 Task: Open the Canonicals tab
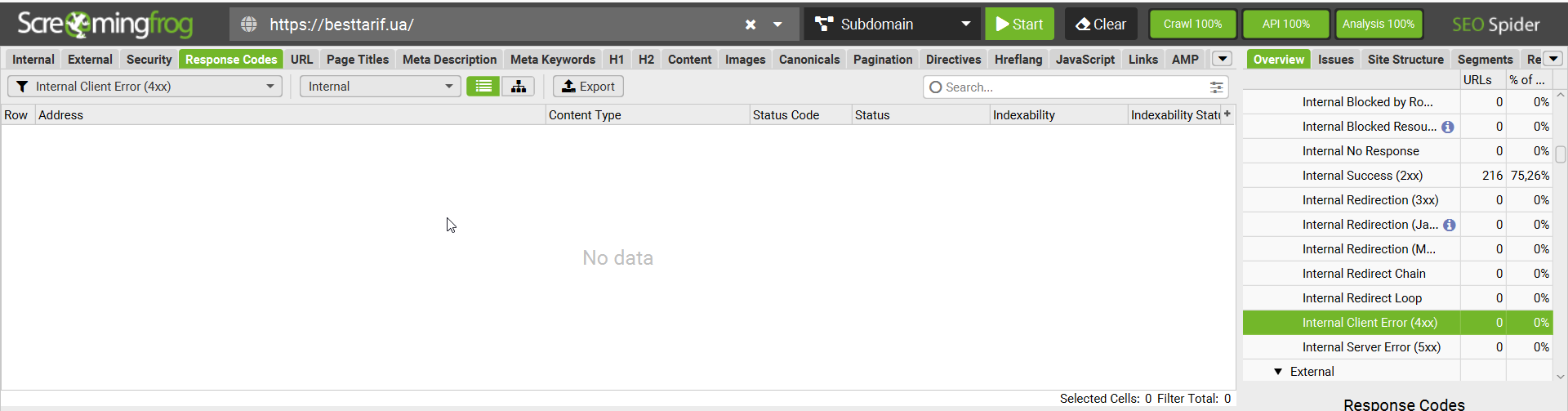pos(809,59)
